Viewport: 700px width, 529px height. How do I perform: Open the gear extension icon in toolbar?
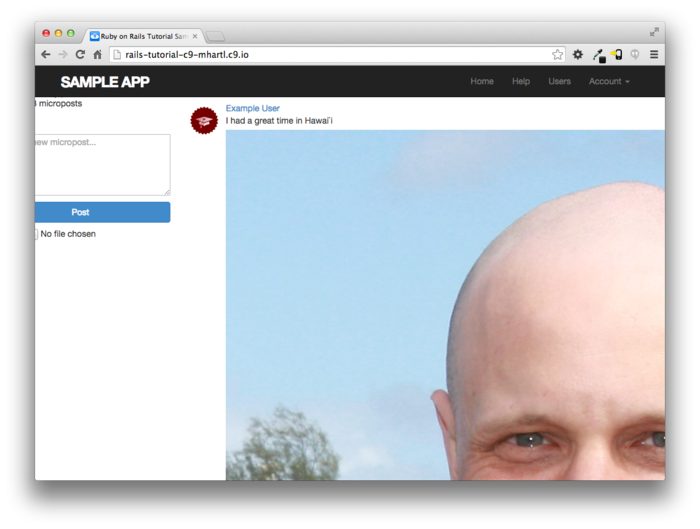pos(578,55)
